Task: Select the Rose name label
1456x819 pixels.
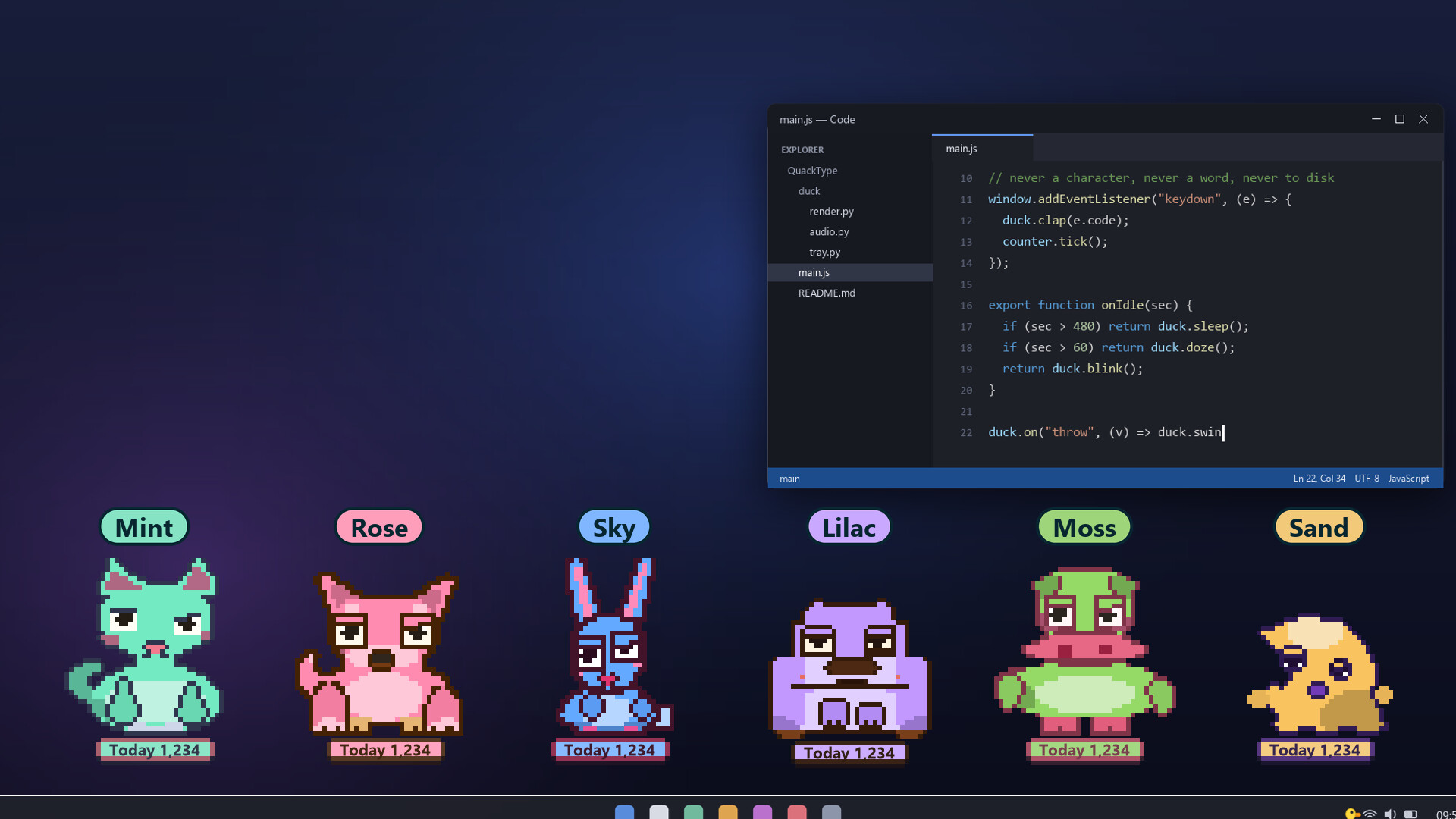Action: 379,527
